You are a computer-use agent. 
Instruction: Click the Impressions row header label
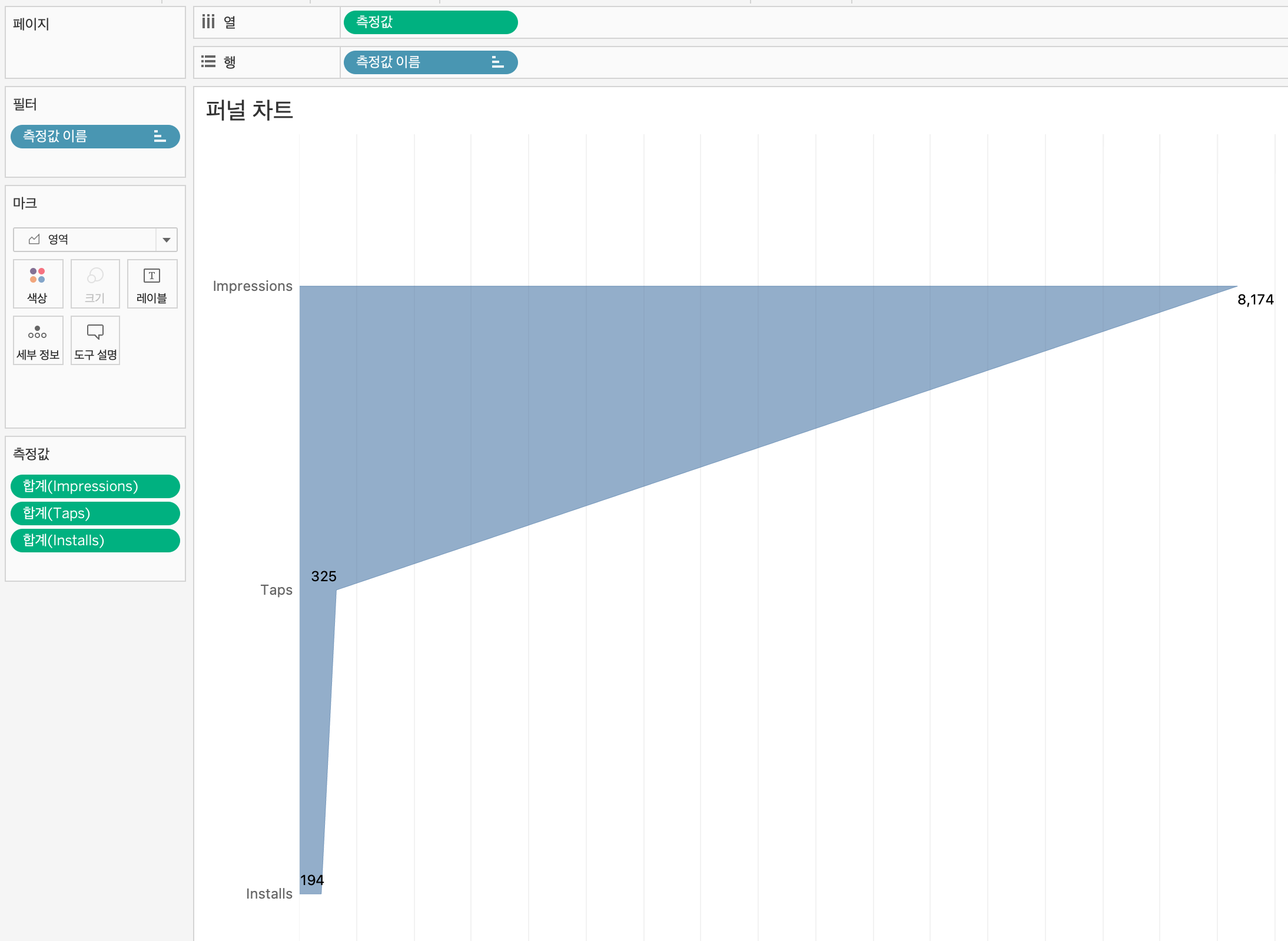[x=253, y=286]
